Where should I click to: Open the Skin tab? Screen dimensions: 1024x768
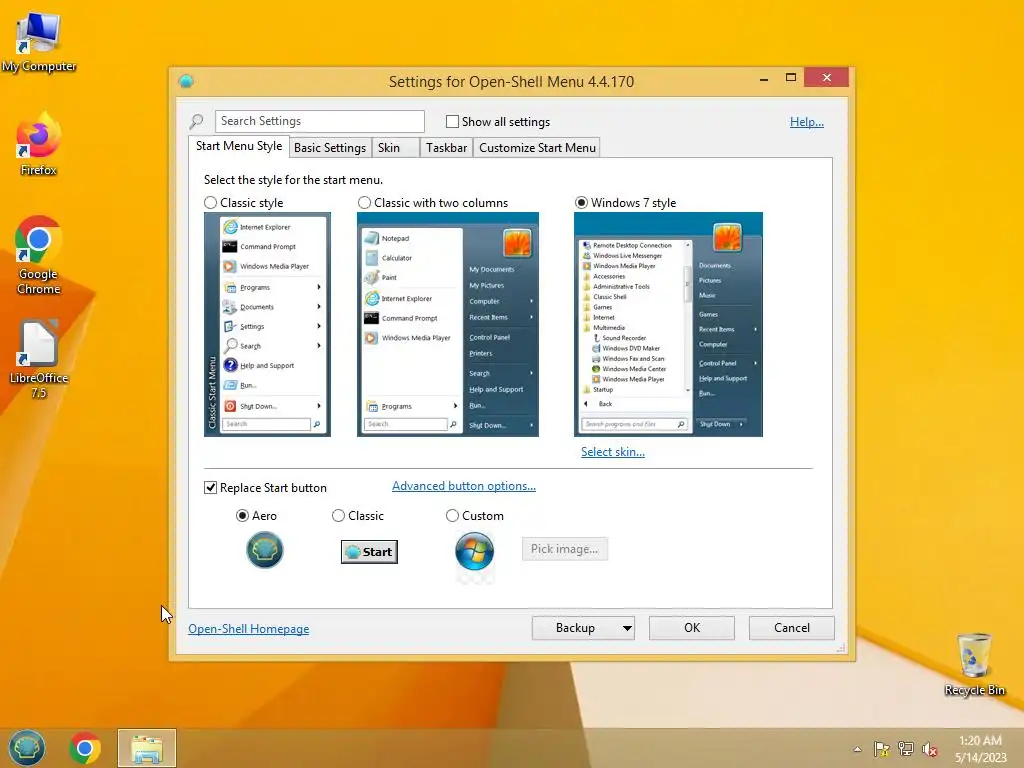[396, 148]
